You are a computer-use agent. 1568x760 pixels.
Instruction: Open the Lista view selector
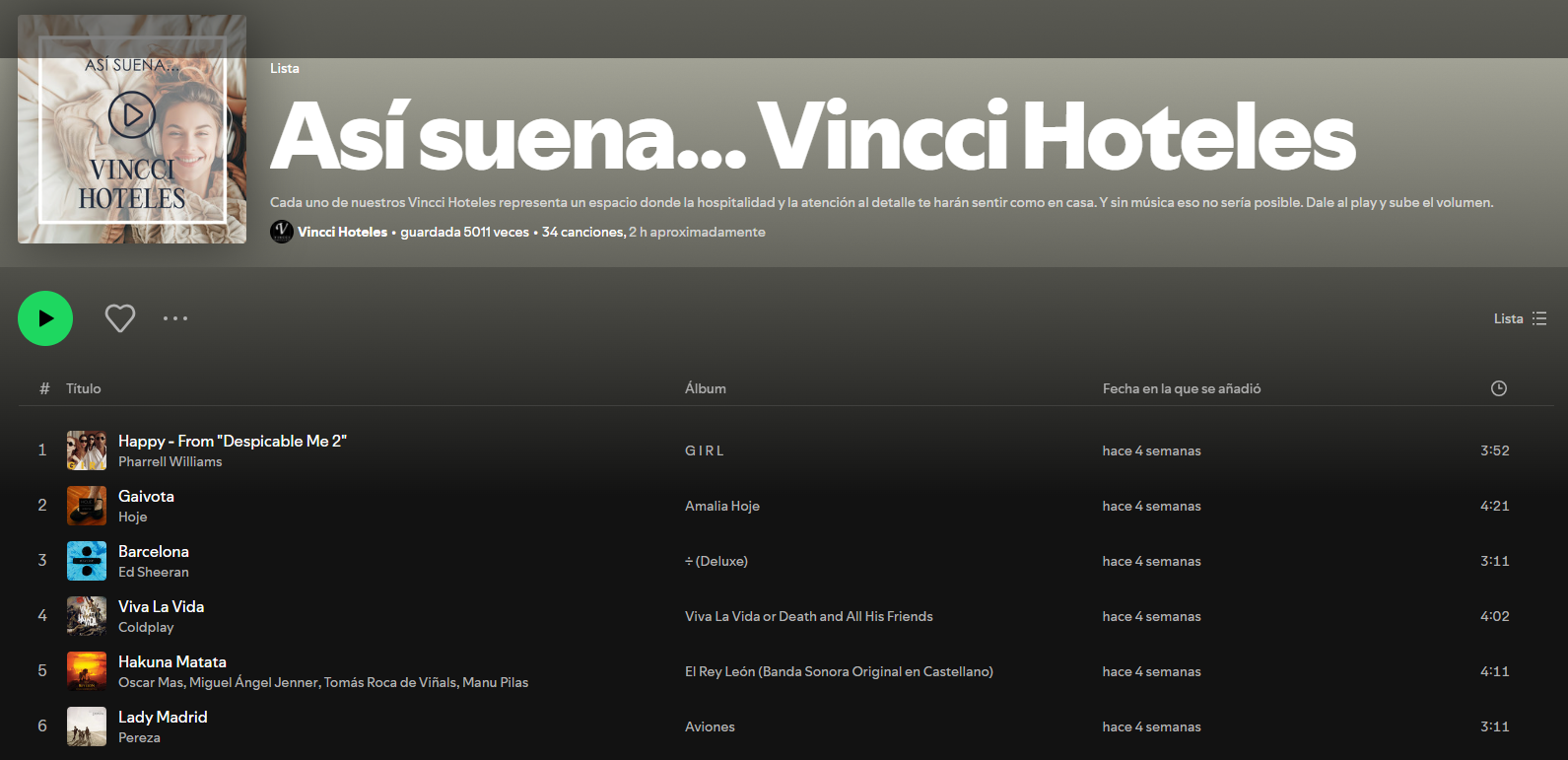pyautogui.click(x=1520, y=318)
